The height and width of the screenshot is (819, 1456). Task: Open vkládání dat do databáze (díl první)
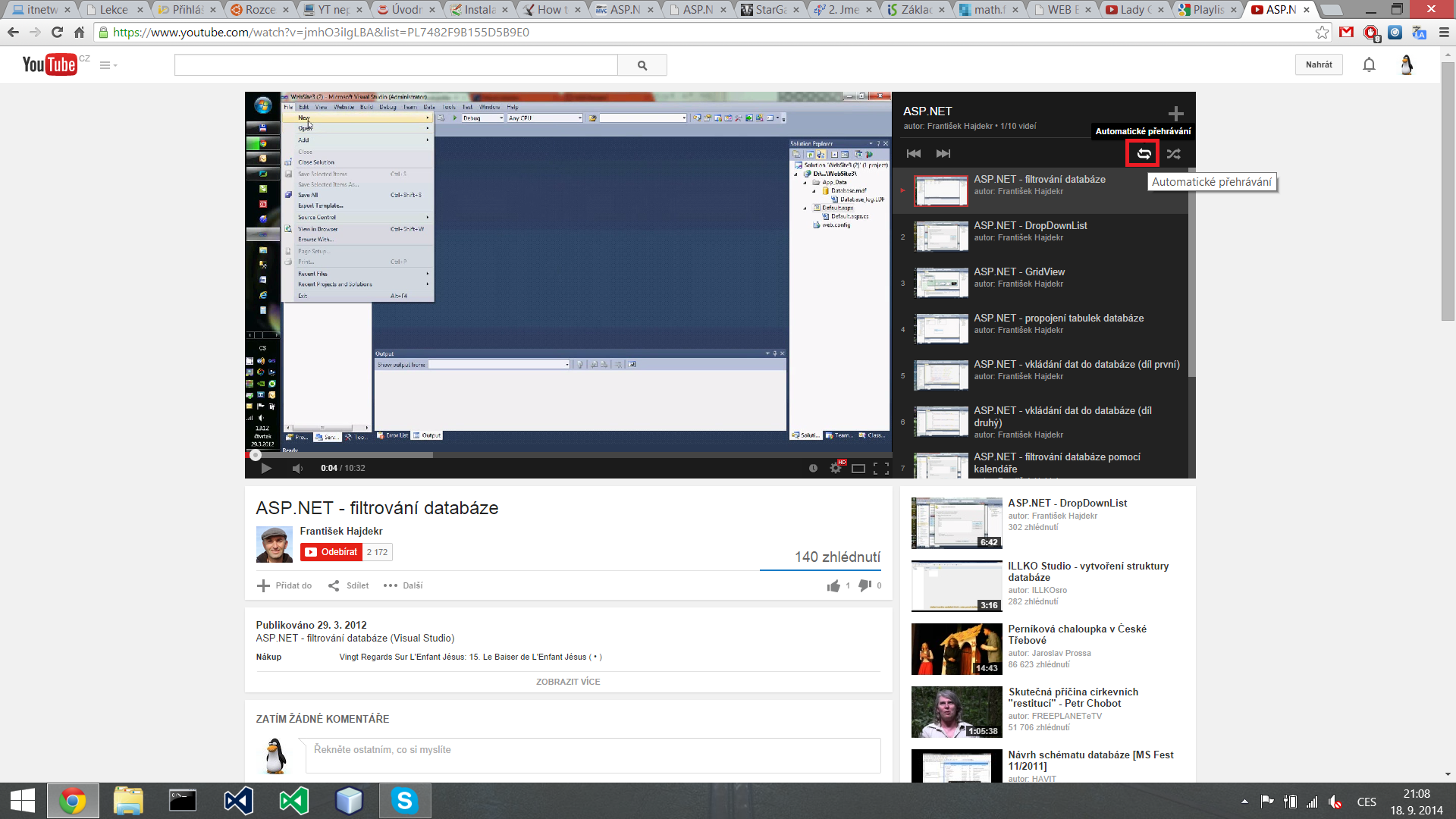pyautogui.click(x=1040, y=375)
